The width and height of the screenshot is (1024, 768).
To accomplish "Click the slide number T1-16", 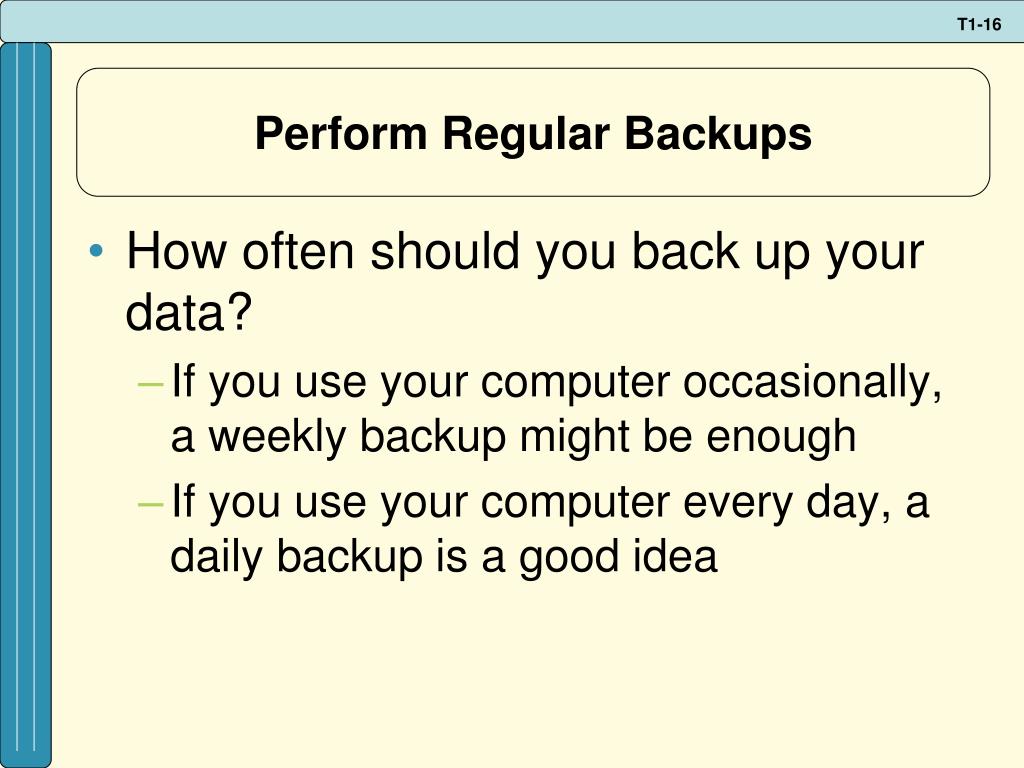I will [x=979, y=25].
